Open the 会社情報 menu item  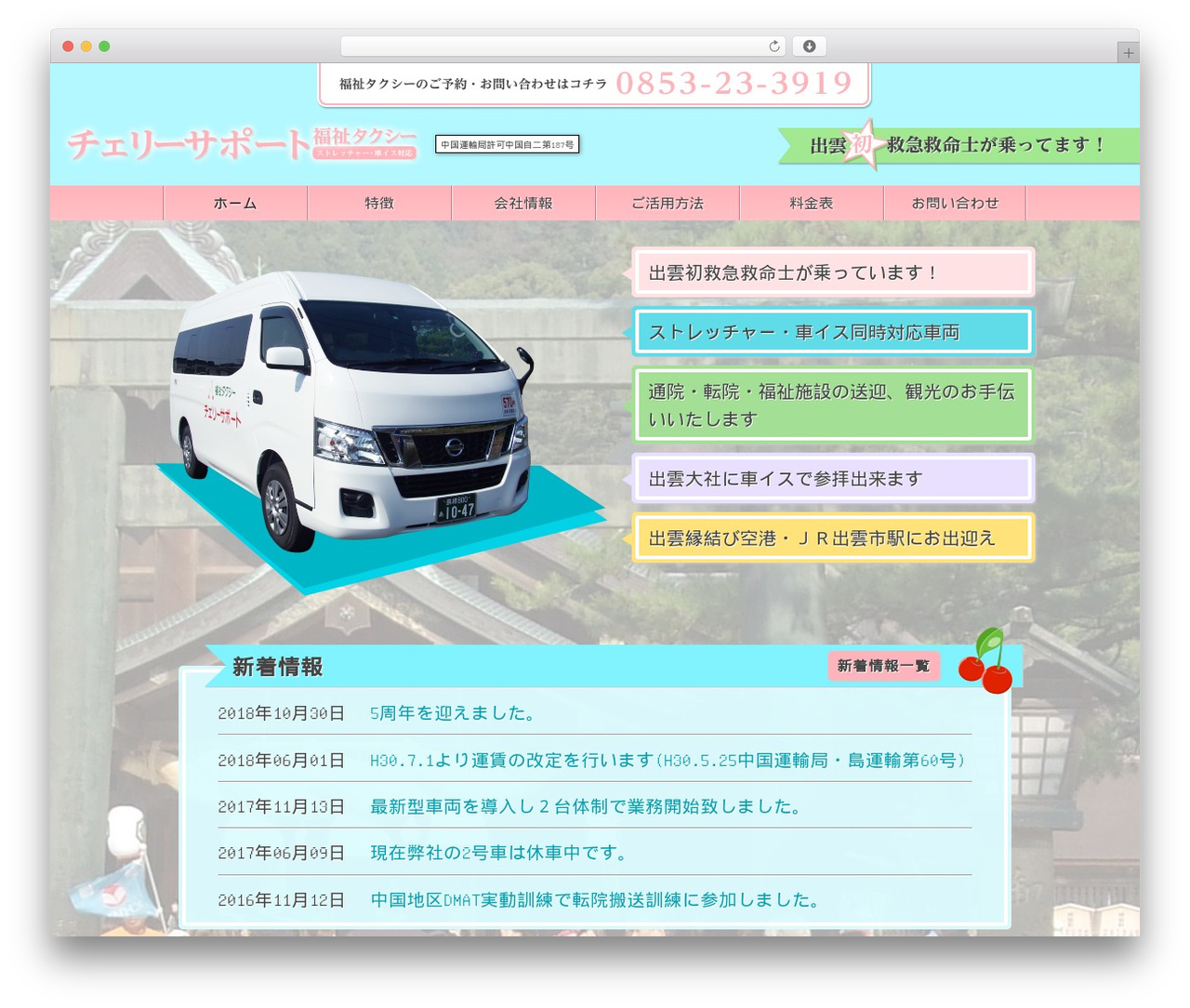(523, 204)
